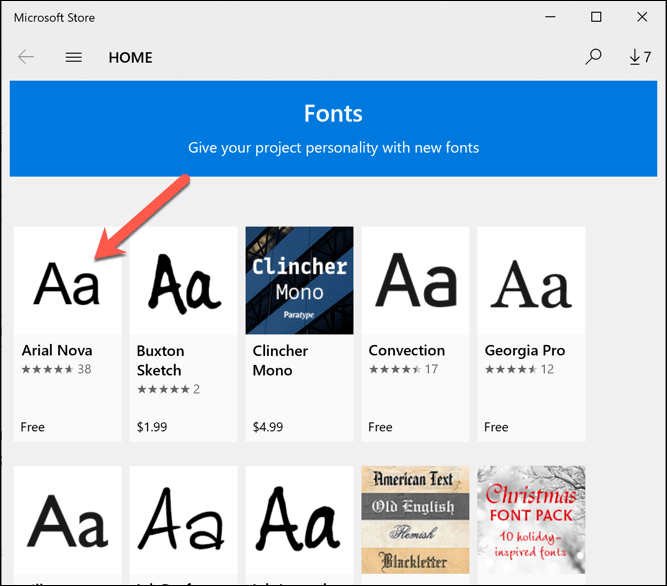Open the search magnifier icon
Image resolution: width=667 pixels, height=586 pixels.
[x=593, y=57]
